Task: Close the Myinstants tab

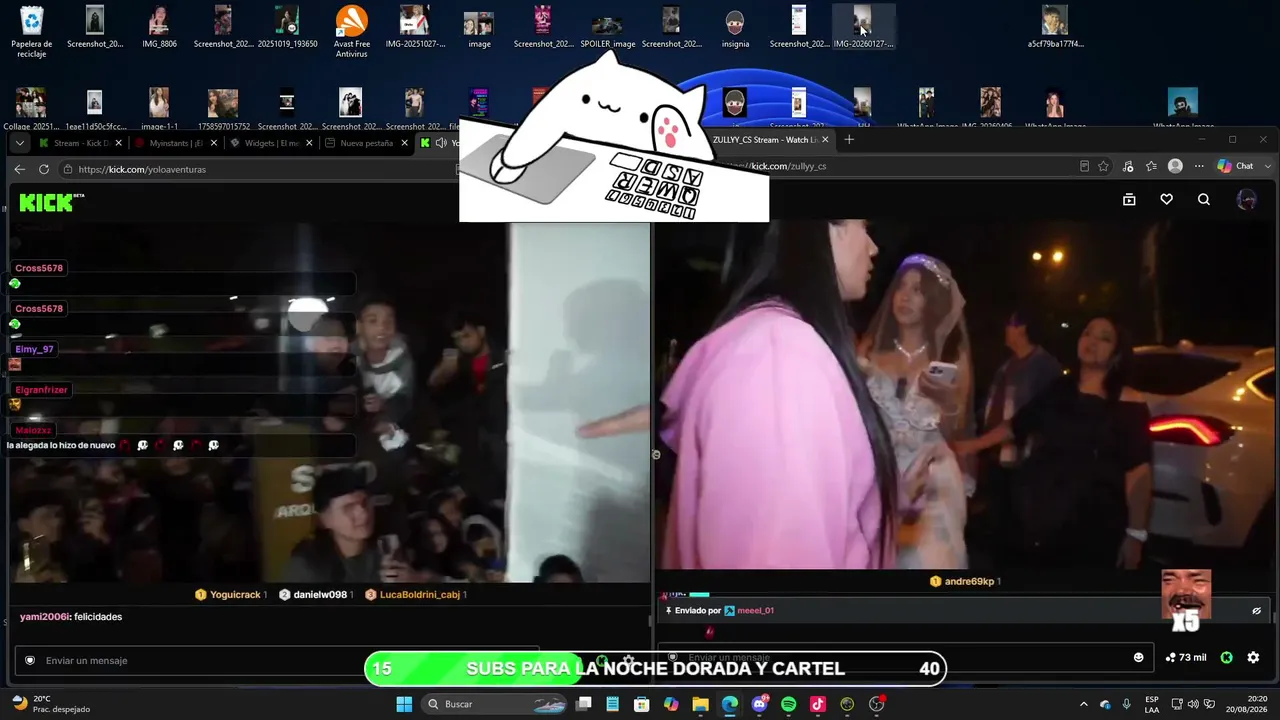Action: 213,143
